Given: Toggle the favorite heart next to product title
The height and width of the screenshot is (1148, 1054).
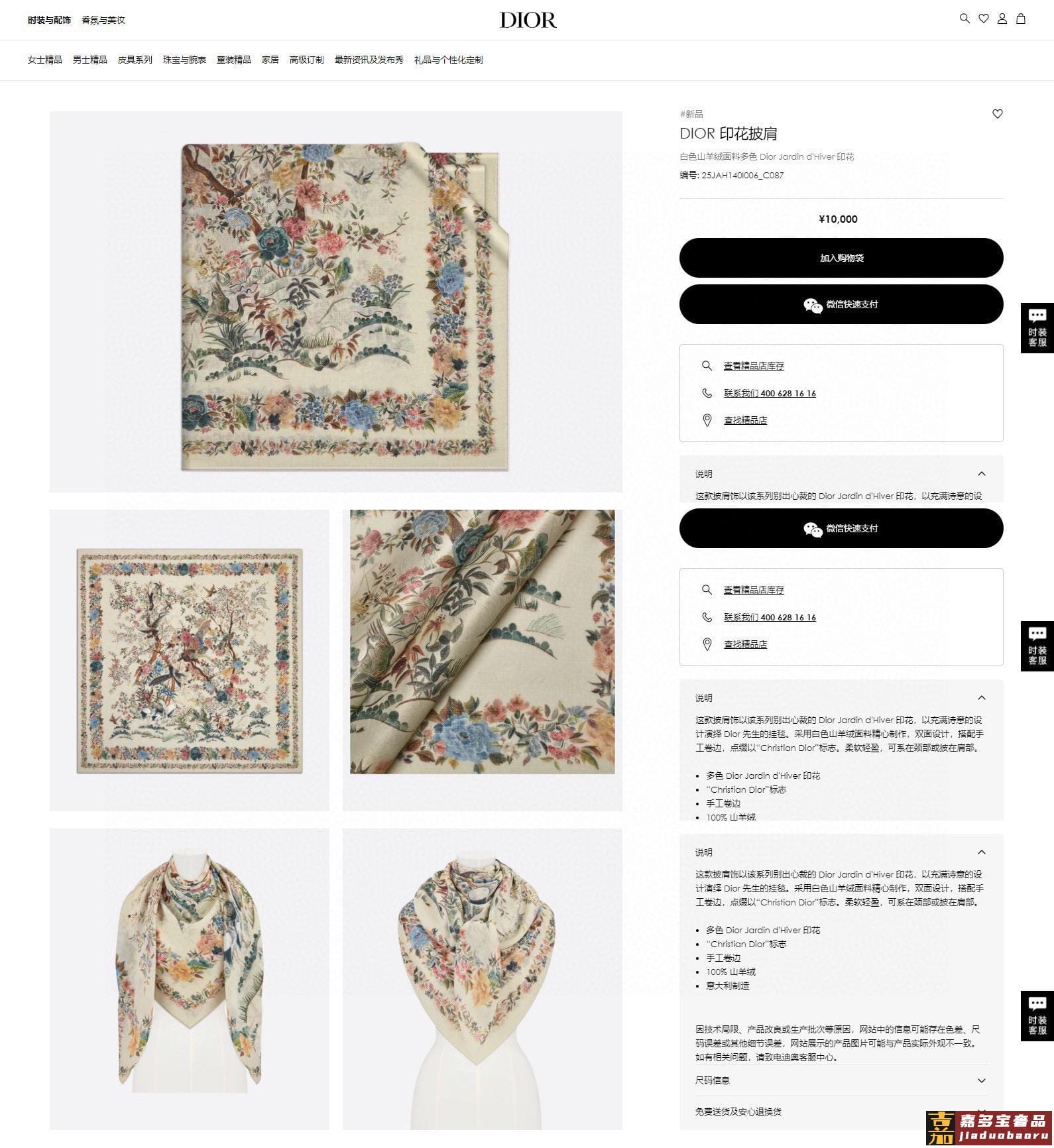Looking at the screenshot, I should click(997, 114).
